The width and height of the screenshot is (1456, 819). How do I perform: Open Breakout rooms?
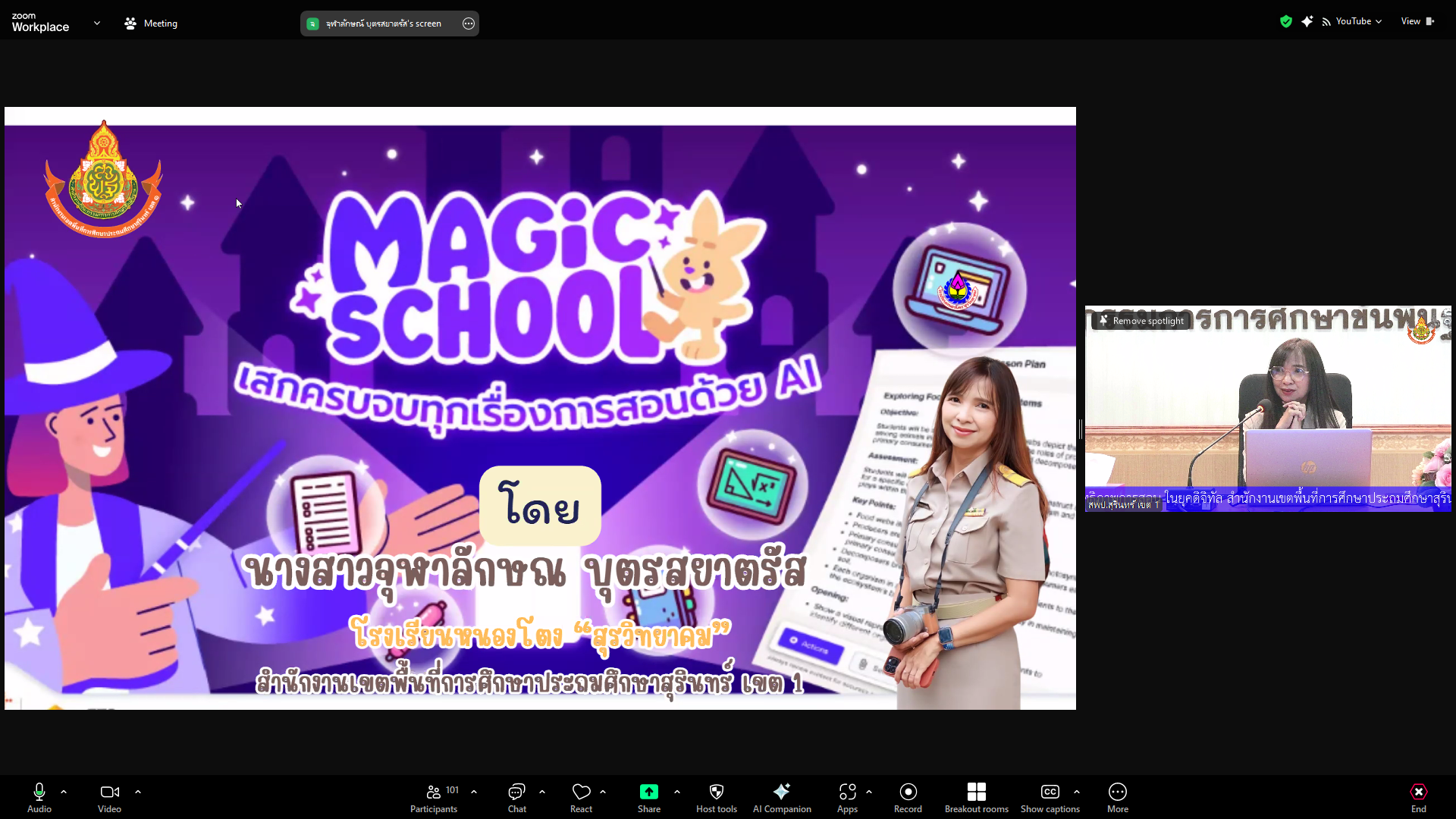(977, 798)
